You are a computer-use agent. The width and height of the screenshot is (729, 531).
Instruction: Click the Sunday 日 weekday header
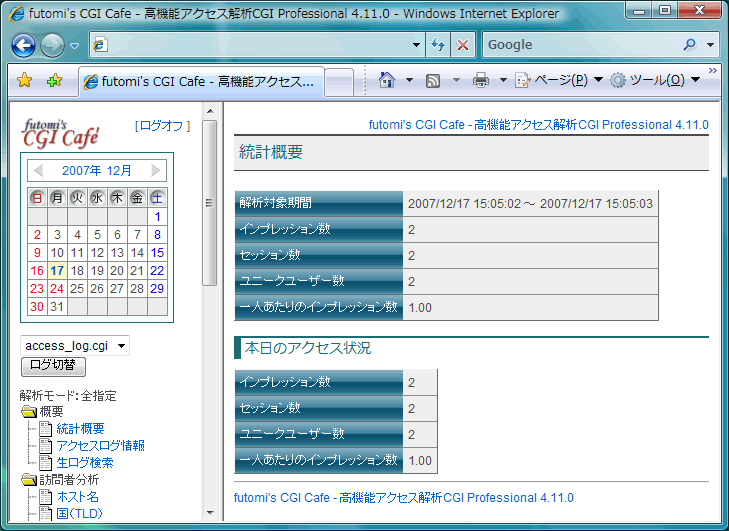[x=37, y=198]
